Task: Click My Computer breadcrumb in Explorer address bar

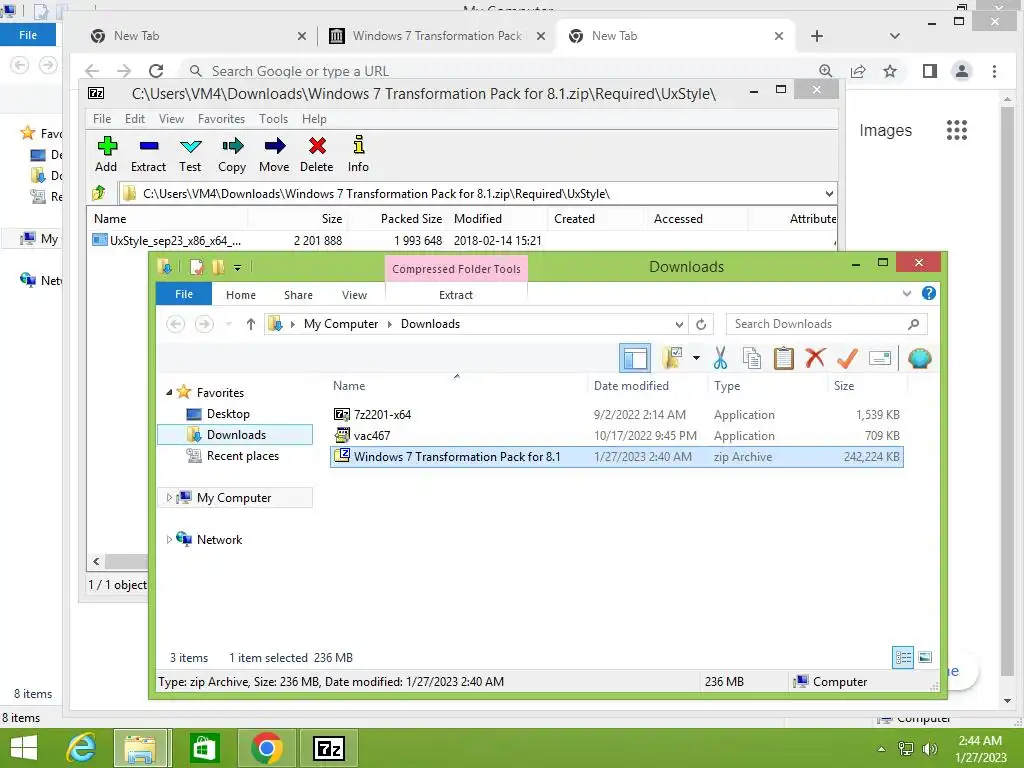Action: pyautogui.click(x=340, y=324)
